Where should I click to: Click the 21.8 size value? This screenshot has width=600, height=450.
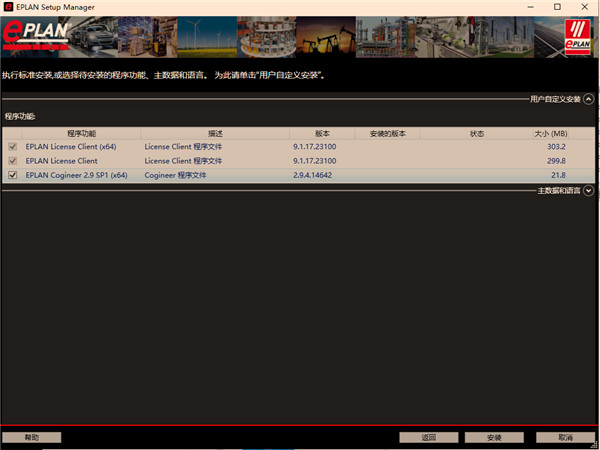tap(559, 175)
